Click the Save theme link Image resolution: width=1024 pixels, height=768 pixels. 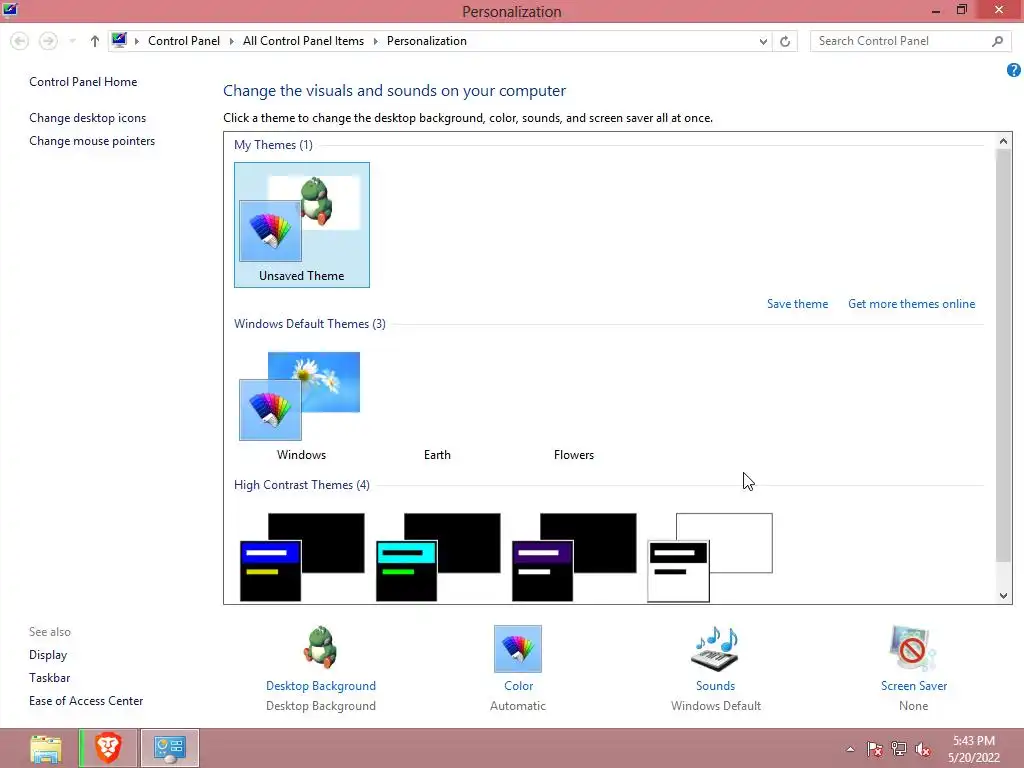(797, 304)
